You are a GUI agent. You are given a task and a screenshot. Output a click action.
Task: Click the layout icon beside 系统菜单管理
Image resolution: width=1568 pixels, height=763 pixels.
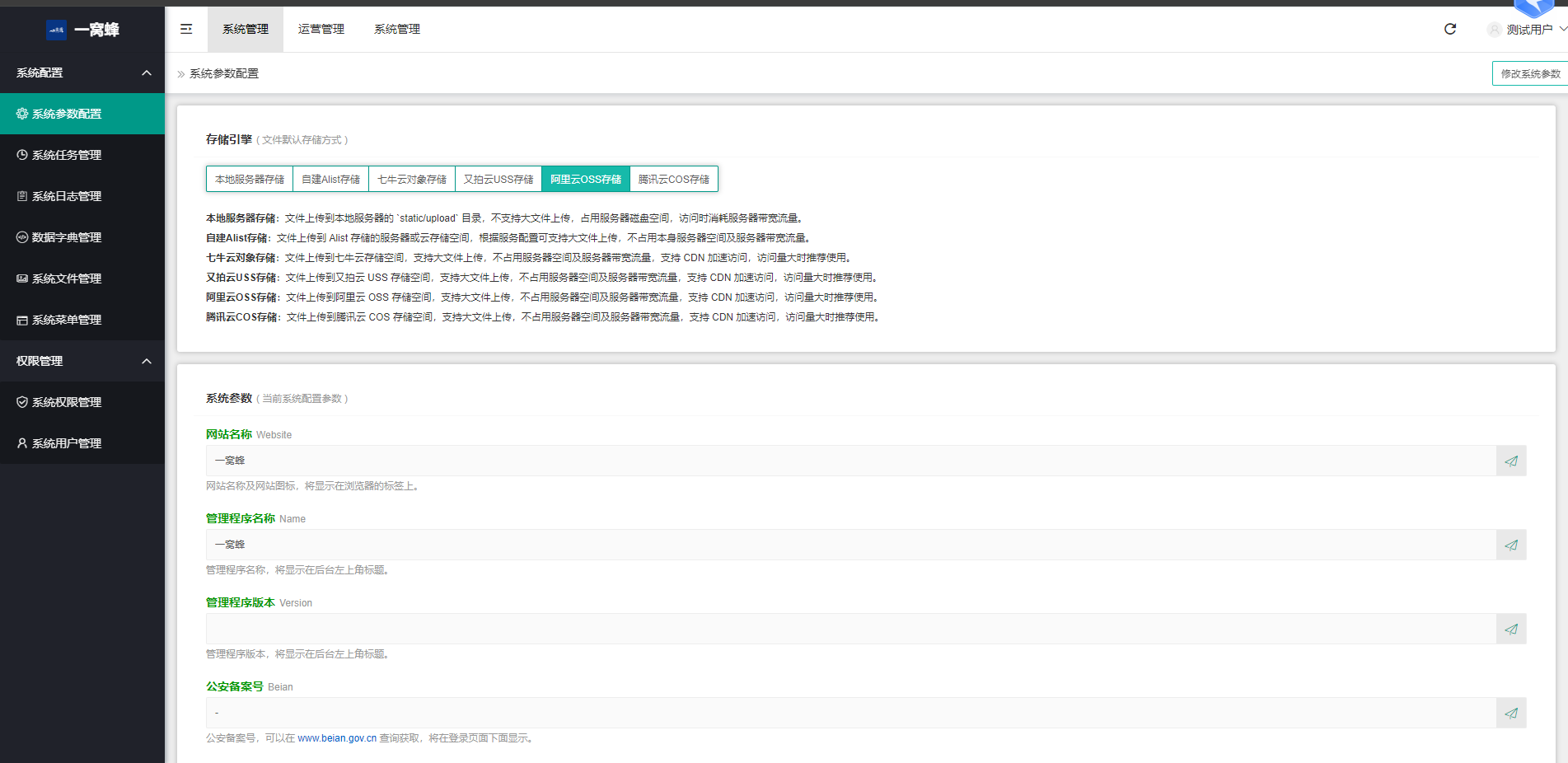[22, 320]
